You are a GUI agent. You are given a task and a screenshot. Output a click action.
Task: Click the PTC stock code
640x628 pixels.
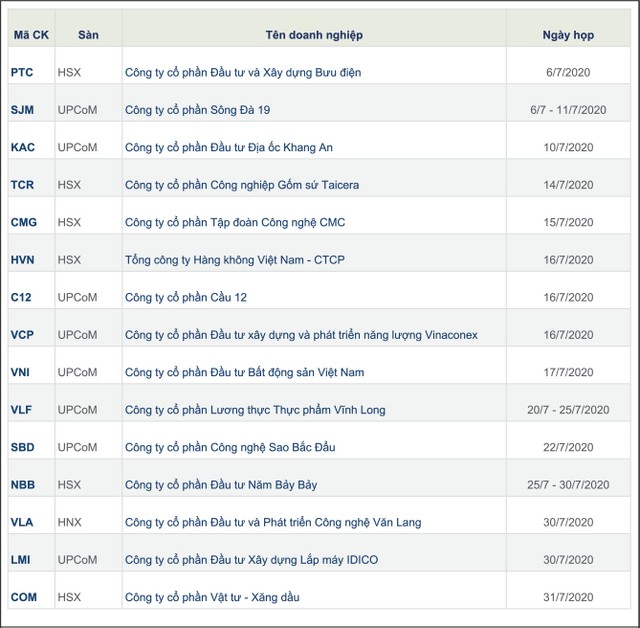(22, 73)
